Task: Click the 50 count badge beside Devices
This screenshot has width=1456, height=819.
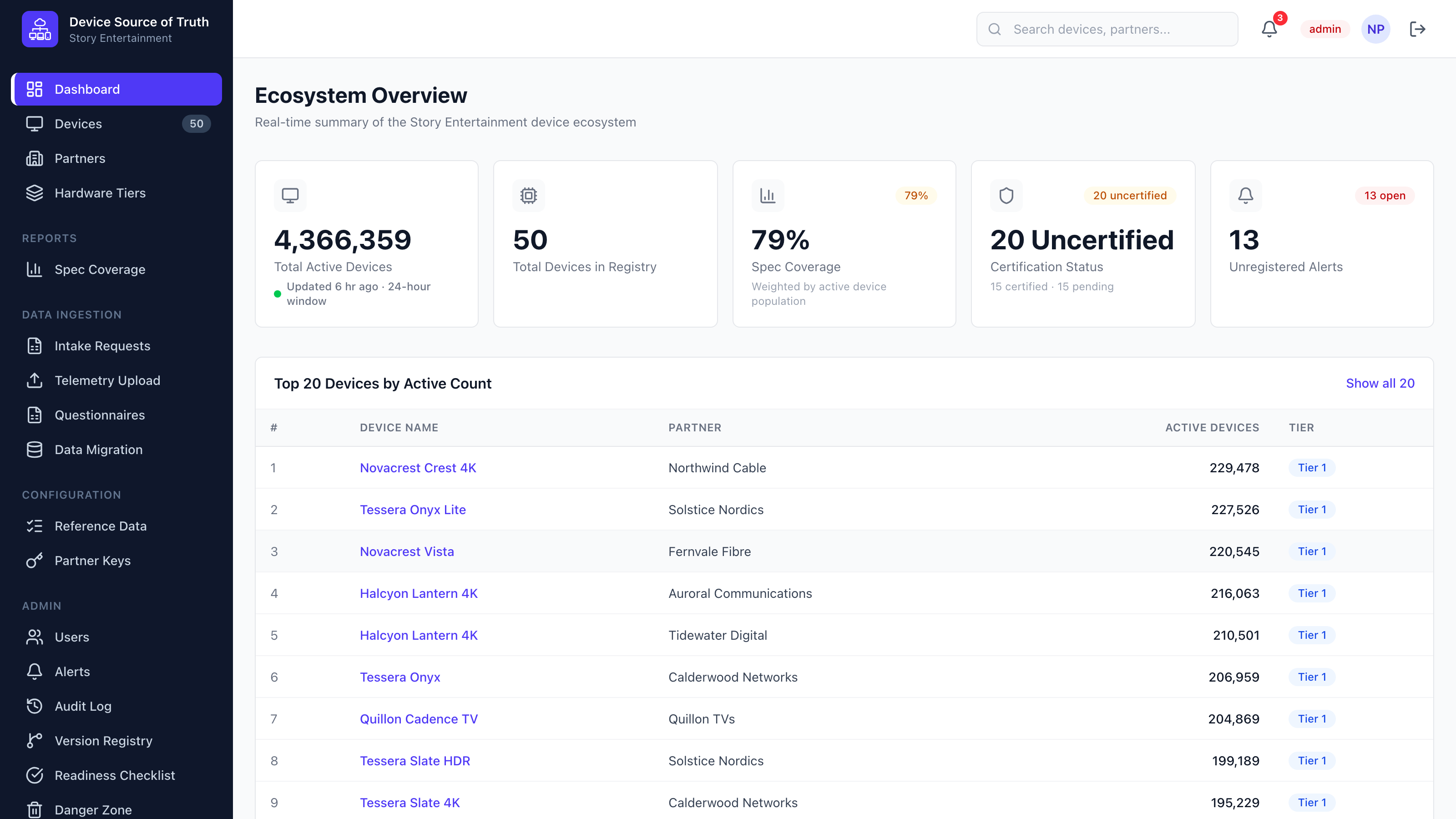Action: point(196,124)
